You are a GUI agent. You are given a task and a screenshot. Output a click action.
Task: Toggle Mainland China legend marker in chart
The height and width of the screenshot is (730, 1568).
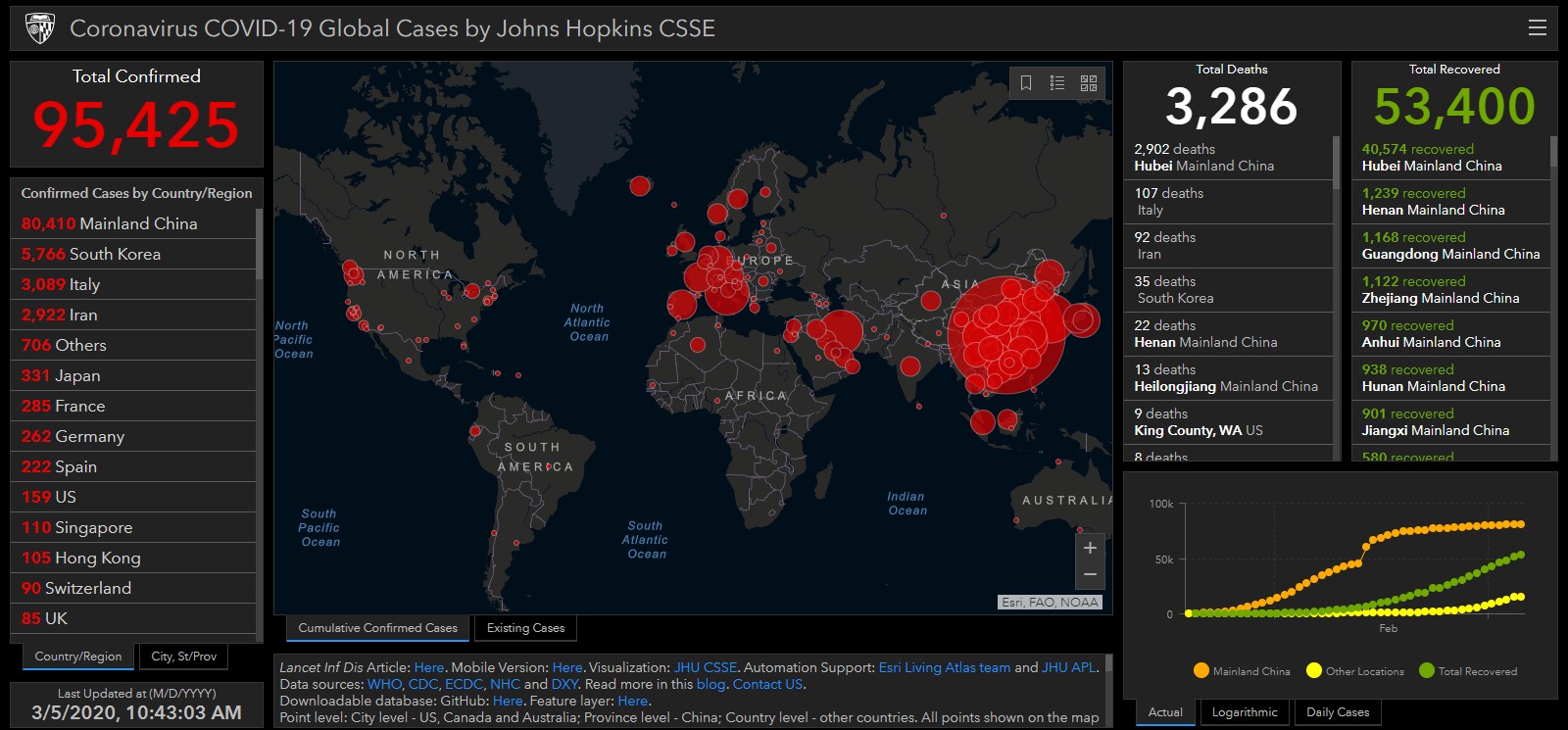[x=1201, y=671]
